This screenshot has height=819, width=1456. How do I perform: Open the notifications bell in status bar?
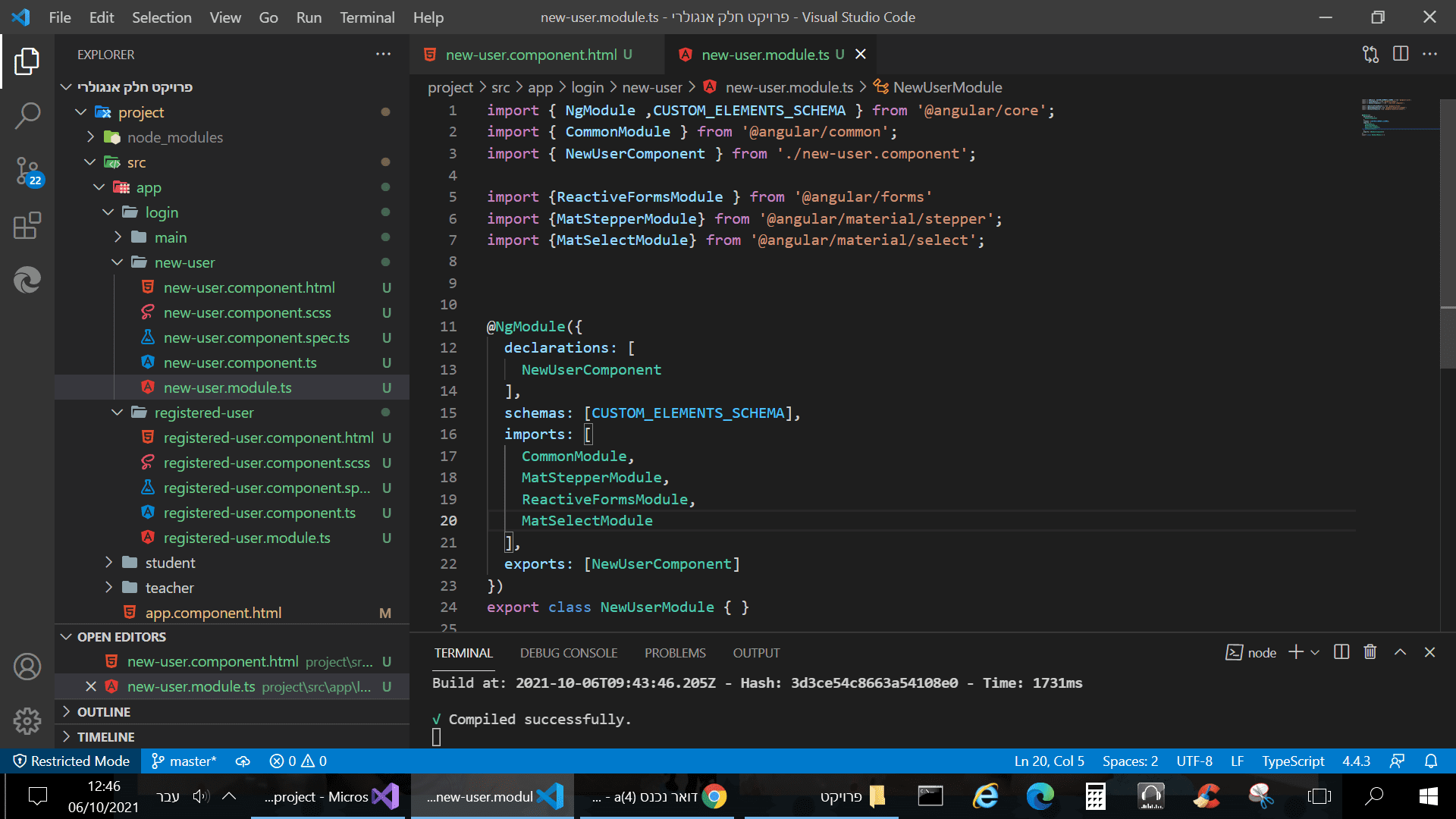point(1430,761)
